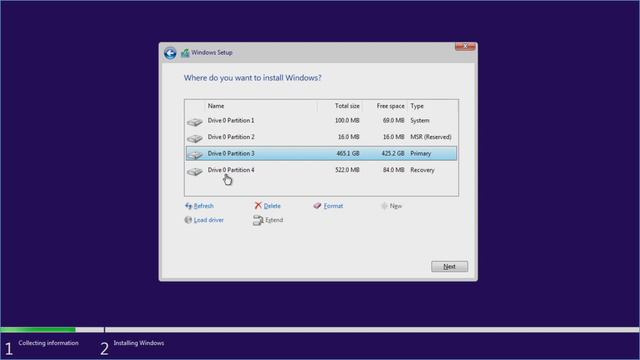Click the Windows Setup title icon
Viewport: 640px width, 360px height.
185,53
